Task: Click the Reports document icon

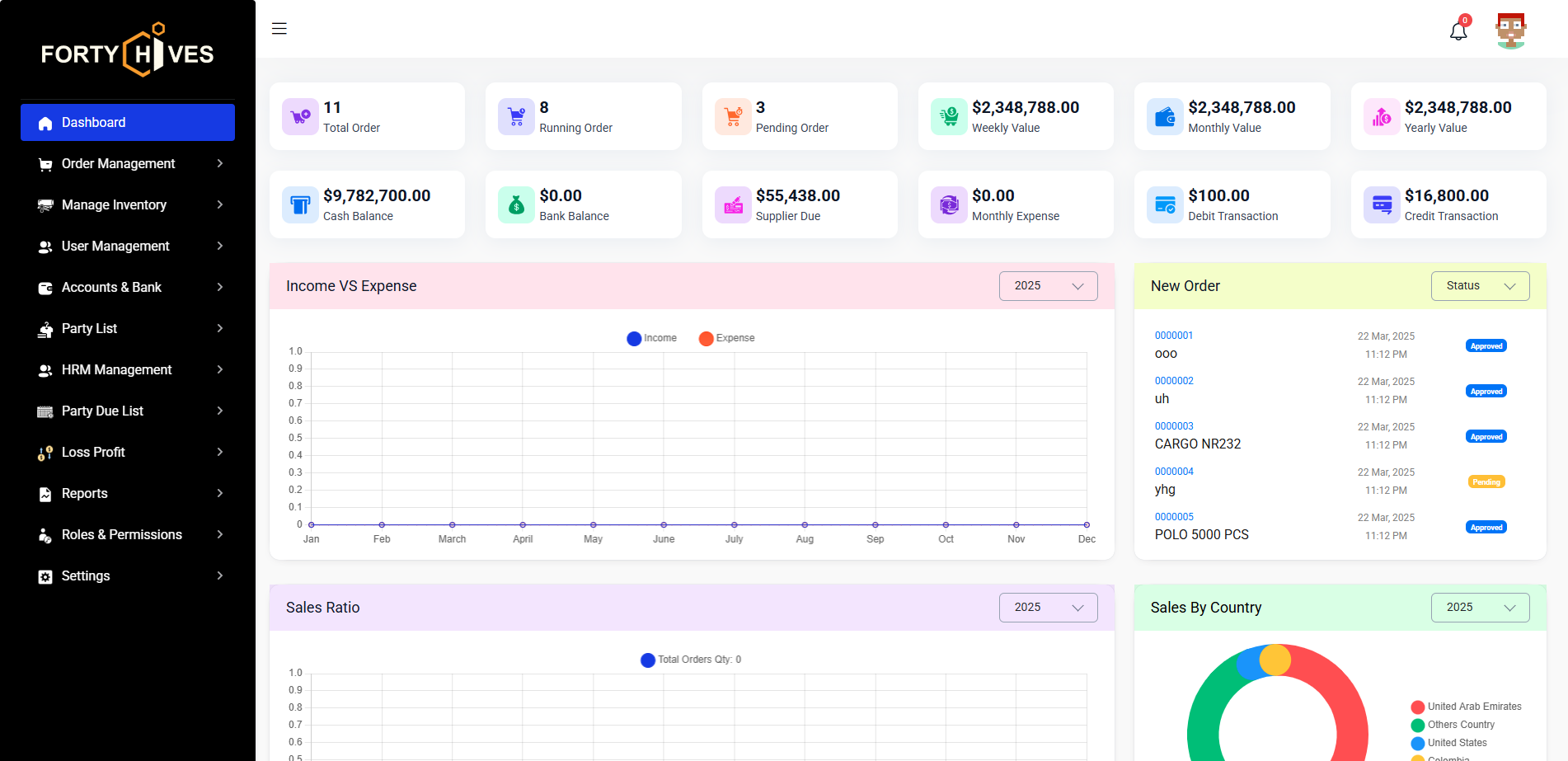Action: (x=45, y=494)
